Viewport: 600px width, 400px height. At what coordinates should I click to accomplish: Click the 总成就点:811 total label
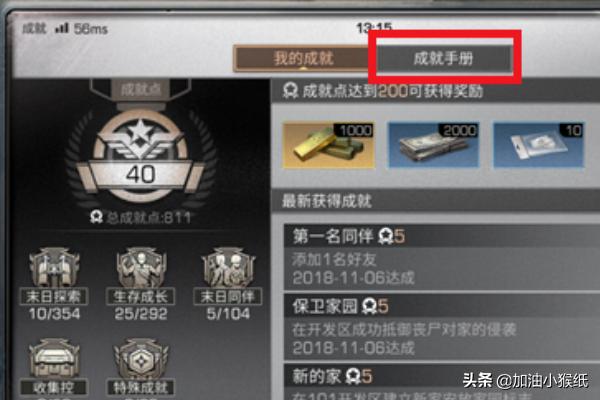click(x=140, y=217)
